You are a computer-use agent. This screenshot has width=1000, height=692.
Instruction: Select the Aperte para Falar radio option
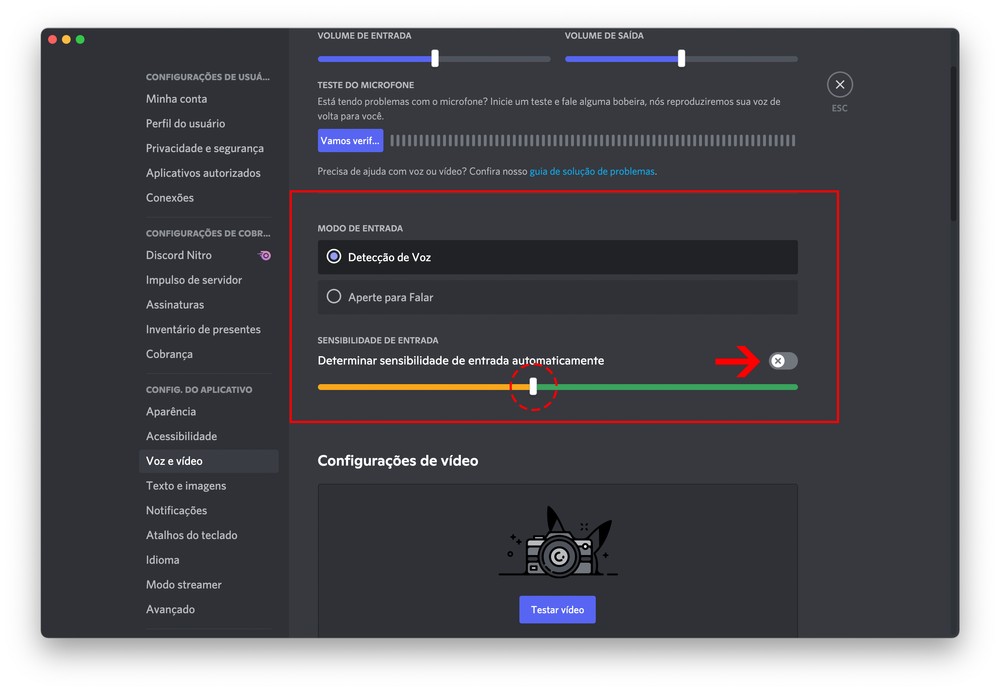[x=334, y=297]
